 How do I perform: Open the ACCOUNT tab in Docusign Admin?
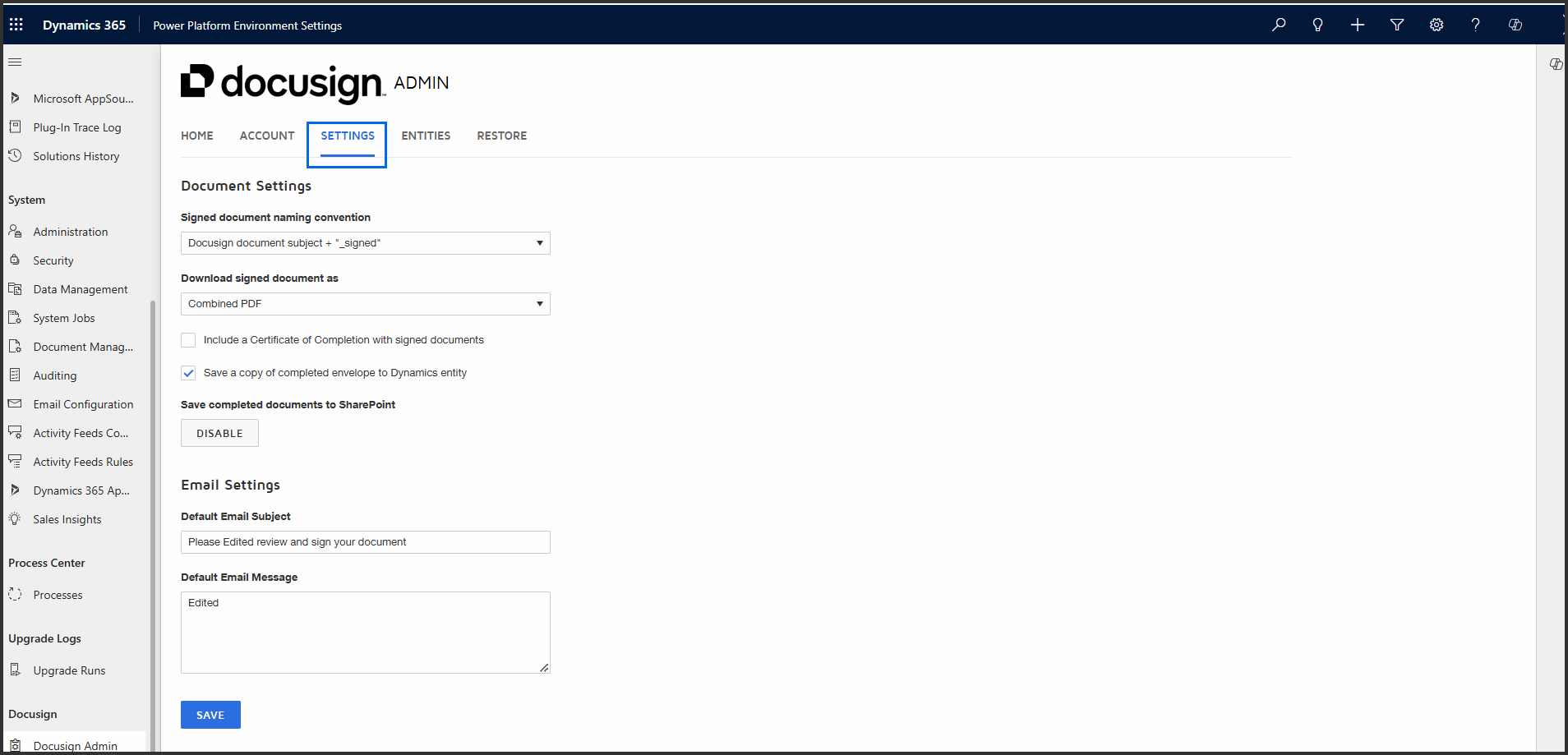266,136
